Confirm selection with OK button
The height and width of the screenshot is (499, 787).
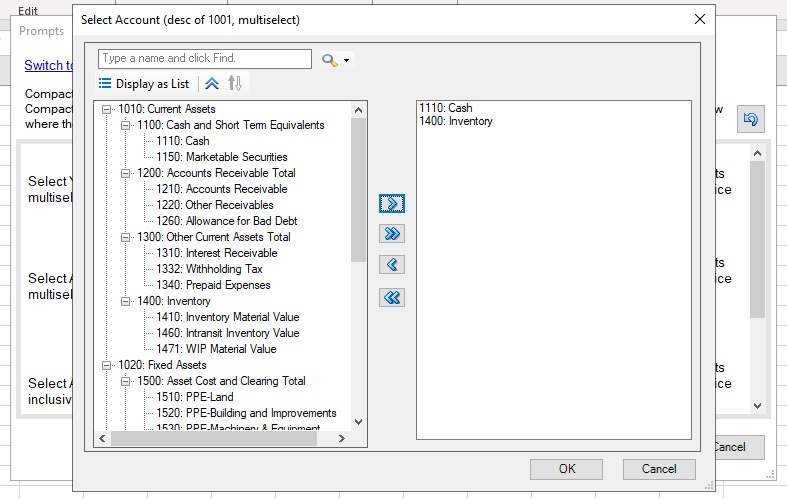[x=566, y=469]
